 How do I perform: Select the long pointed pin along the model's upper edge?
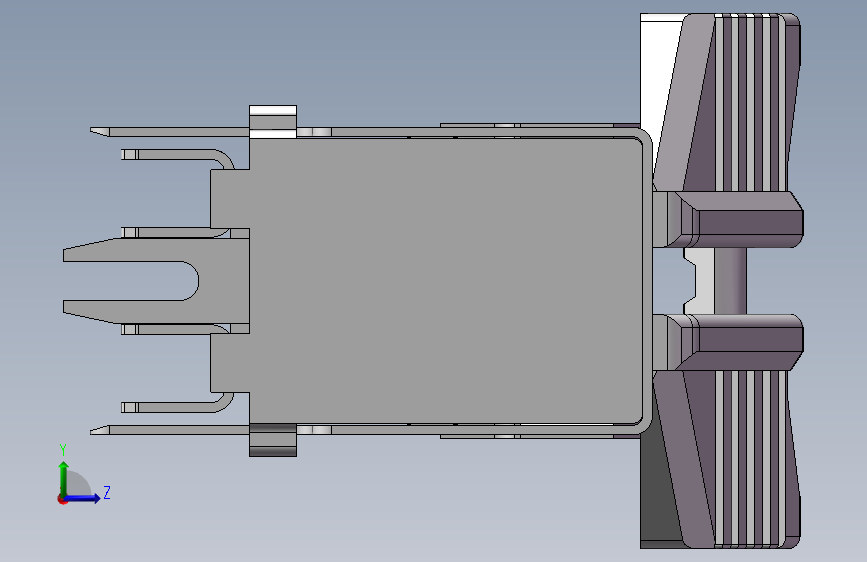170,132
